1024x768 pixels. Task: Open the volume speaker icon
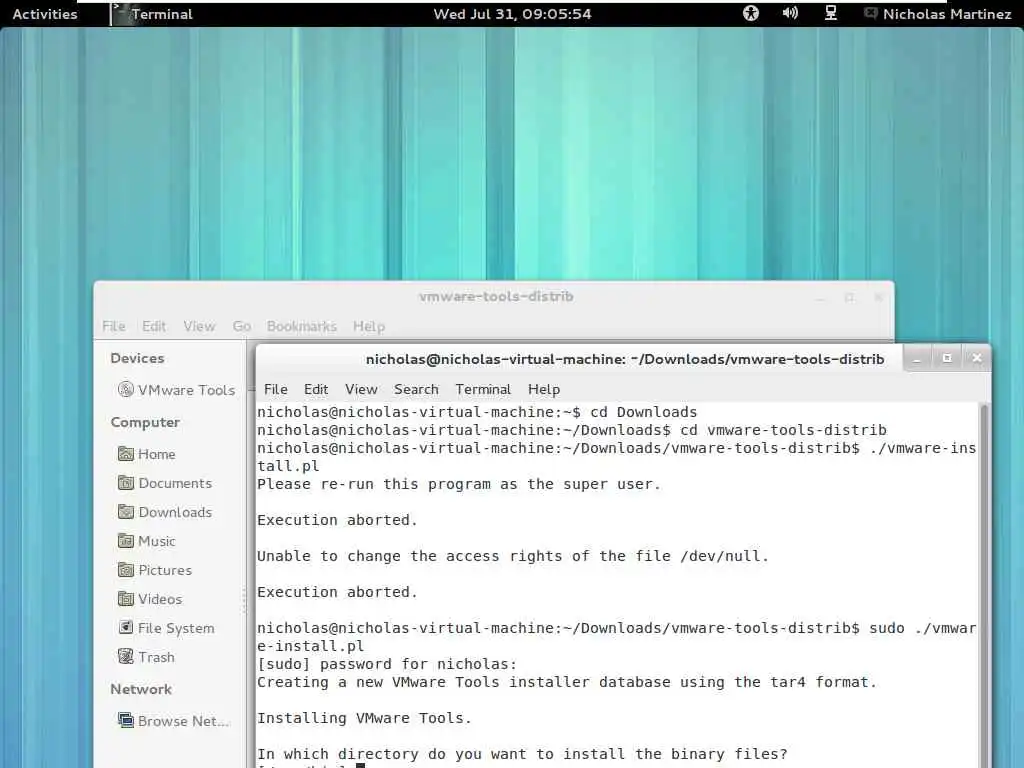coord(790,13)
